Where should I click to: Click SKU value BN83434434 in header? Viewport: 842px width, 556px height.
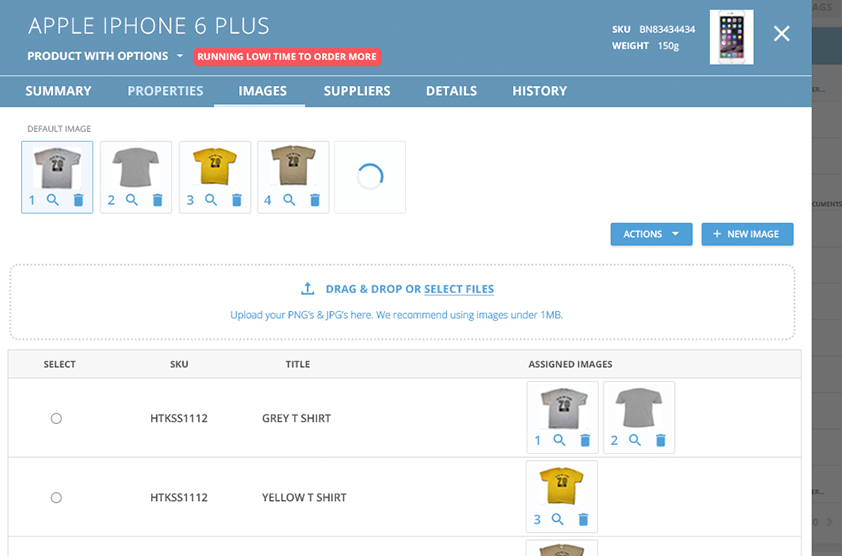coord(667,29)
